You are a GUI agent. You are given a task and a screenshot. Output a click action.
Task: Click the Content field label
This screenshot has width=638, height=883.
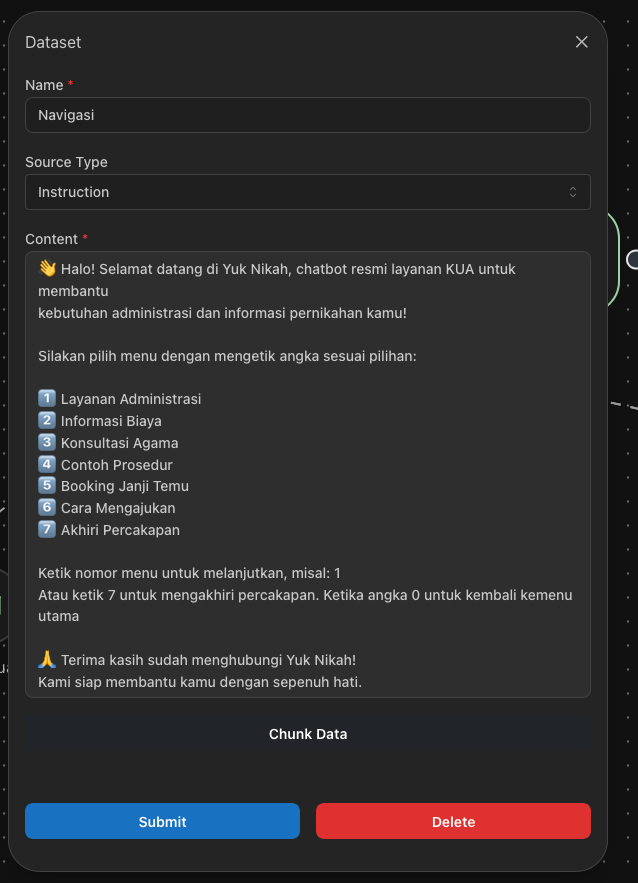pos(51,239)
